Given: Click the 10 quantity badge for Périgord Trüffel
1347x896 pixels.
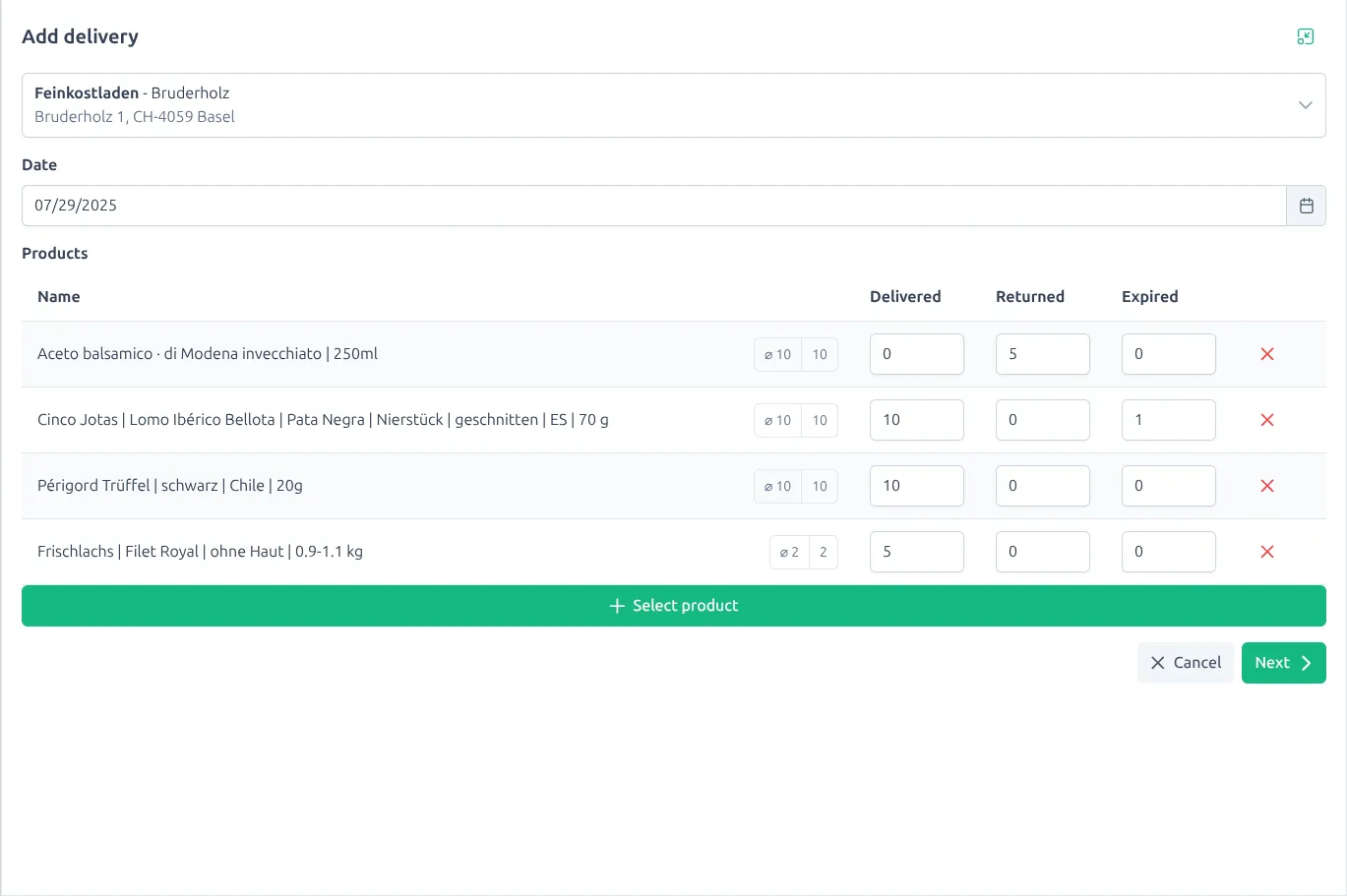Looking at the screenshot, I should [x=820, y=487].
